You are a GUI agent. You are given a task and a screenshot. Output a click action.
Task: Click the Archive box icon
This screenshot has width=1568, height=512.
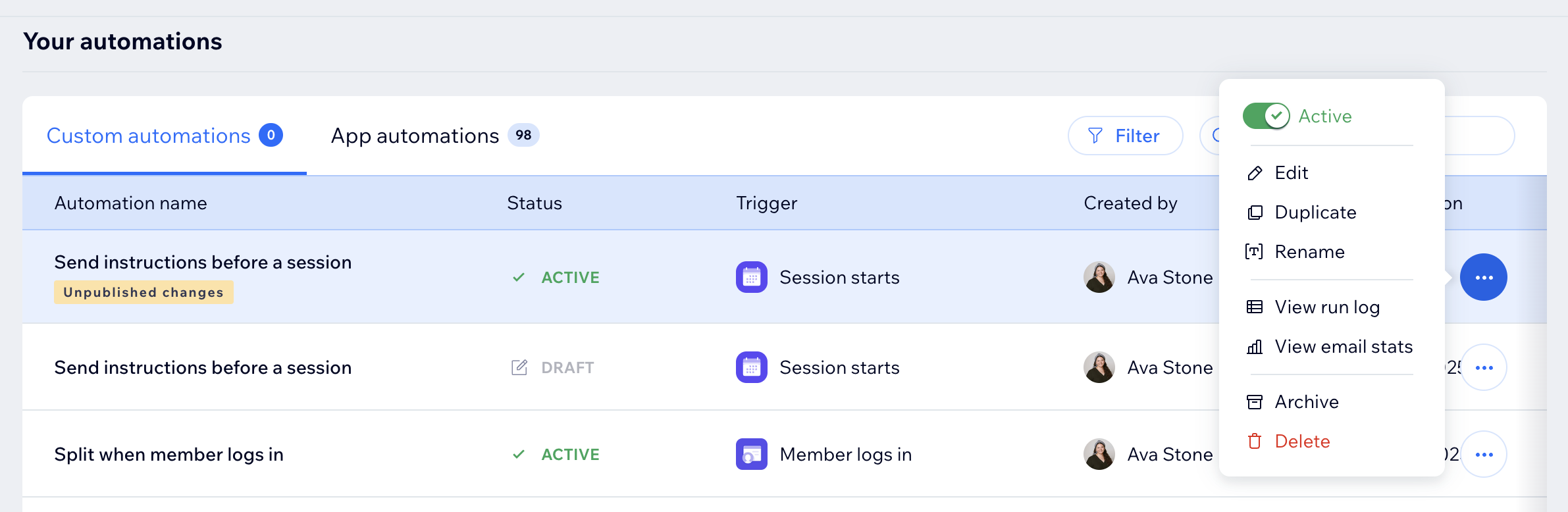point(1255,402)
